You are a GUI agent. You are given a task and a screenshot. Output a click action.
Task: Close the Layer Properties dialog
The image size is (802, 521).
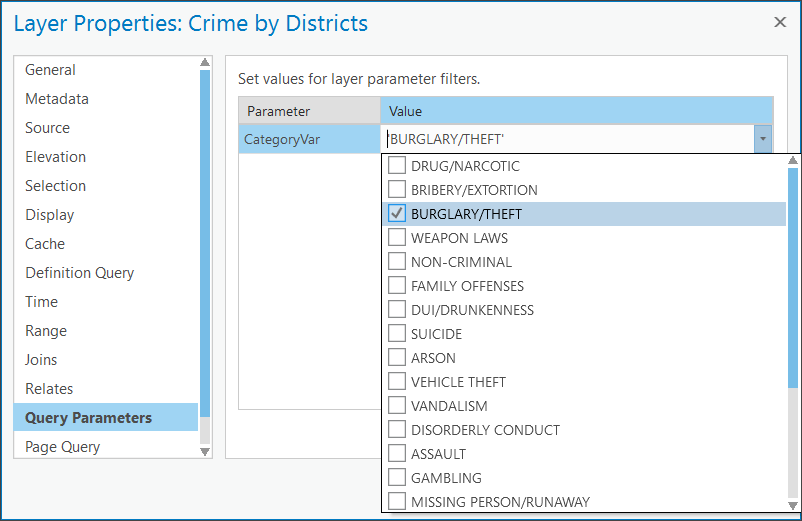[779, 22]
